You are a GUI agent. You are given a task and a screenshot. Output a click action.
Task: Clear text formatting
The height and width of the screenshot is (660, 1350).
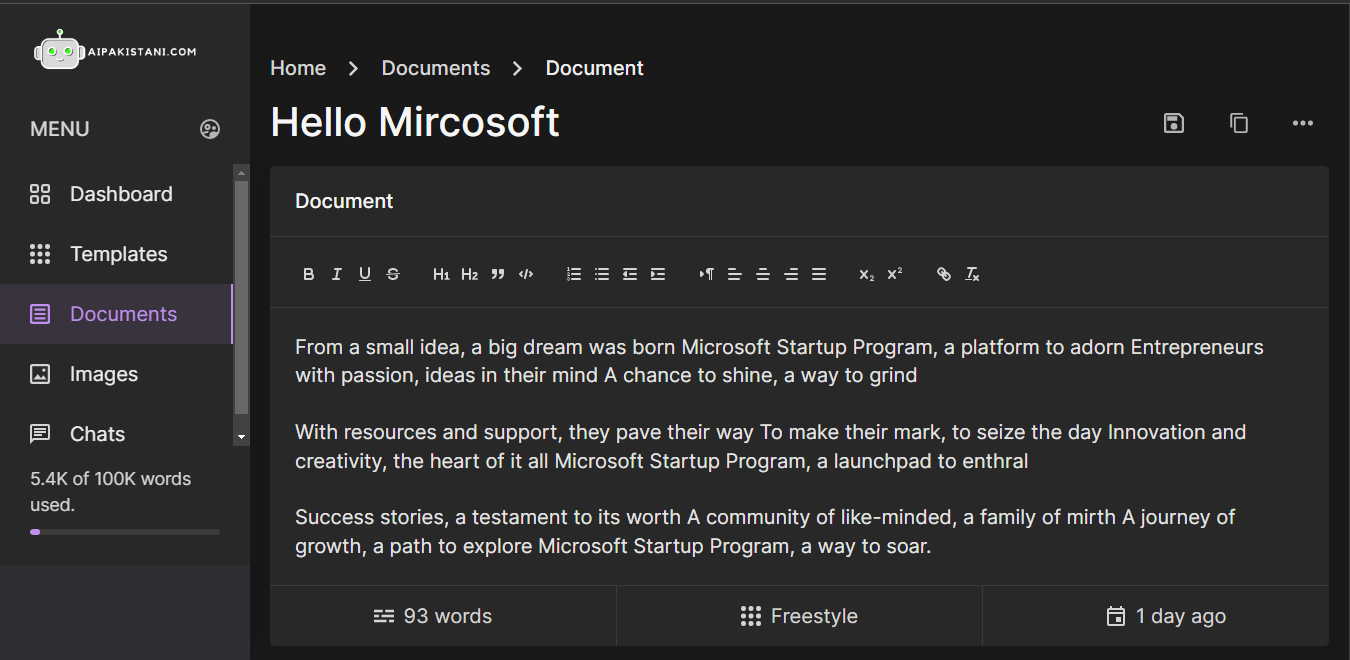point(972,274)
